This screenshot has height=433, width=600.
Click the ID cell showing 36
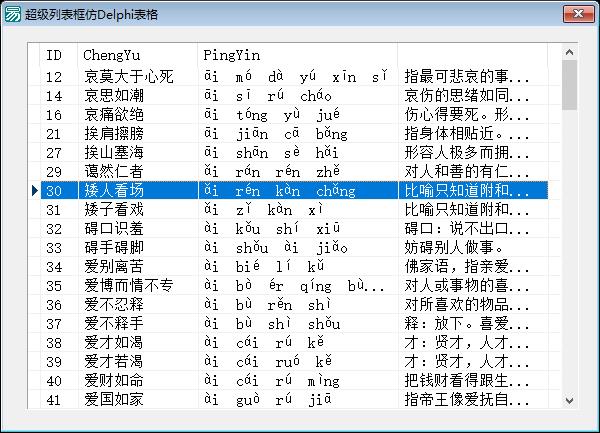pos(56,304)
